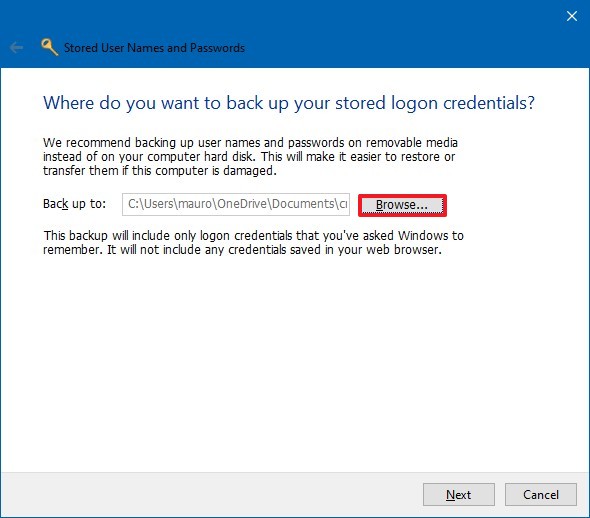Cancel the credentials backup wizard
This screenshot has height=518, width=590.
pos(541,494)
